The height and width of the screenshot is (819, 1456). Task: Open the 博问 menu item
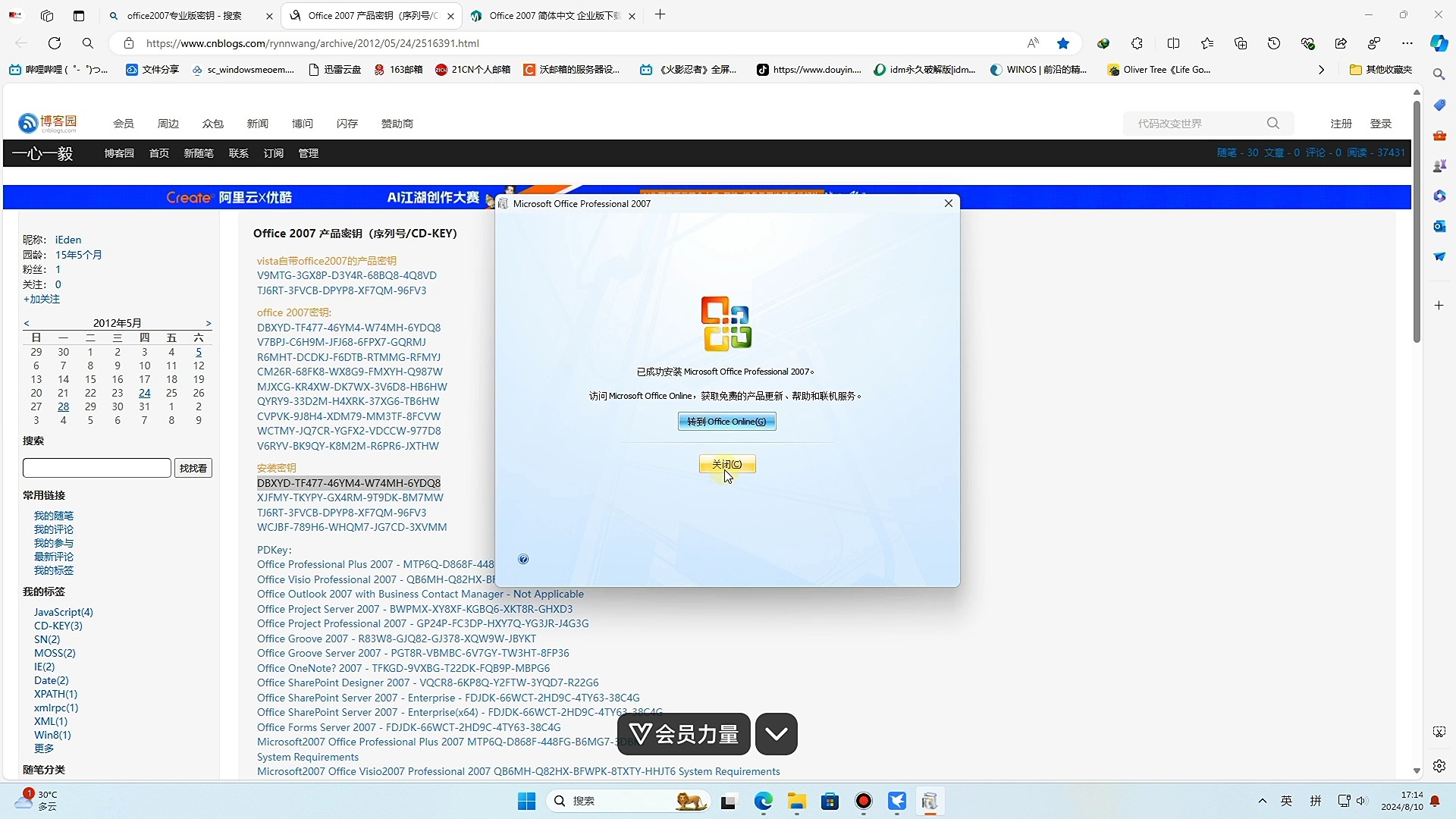tap(302, 124)
